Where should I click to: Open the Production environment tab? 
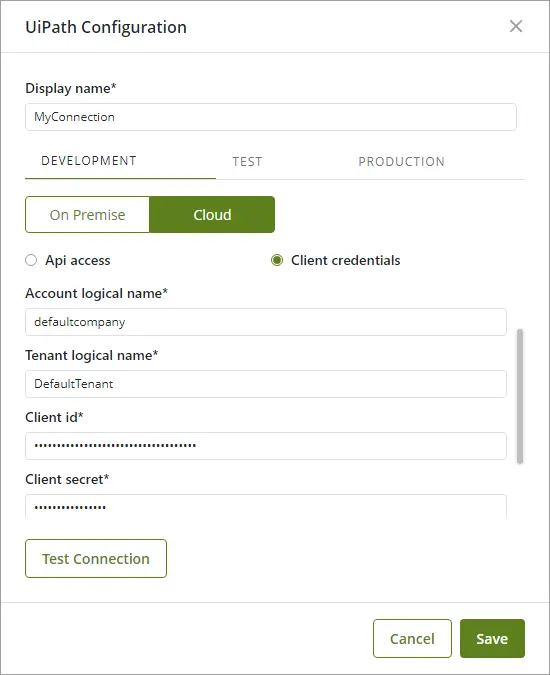401,161
